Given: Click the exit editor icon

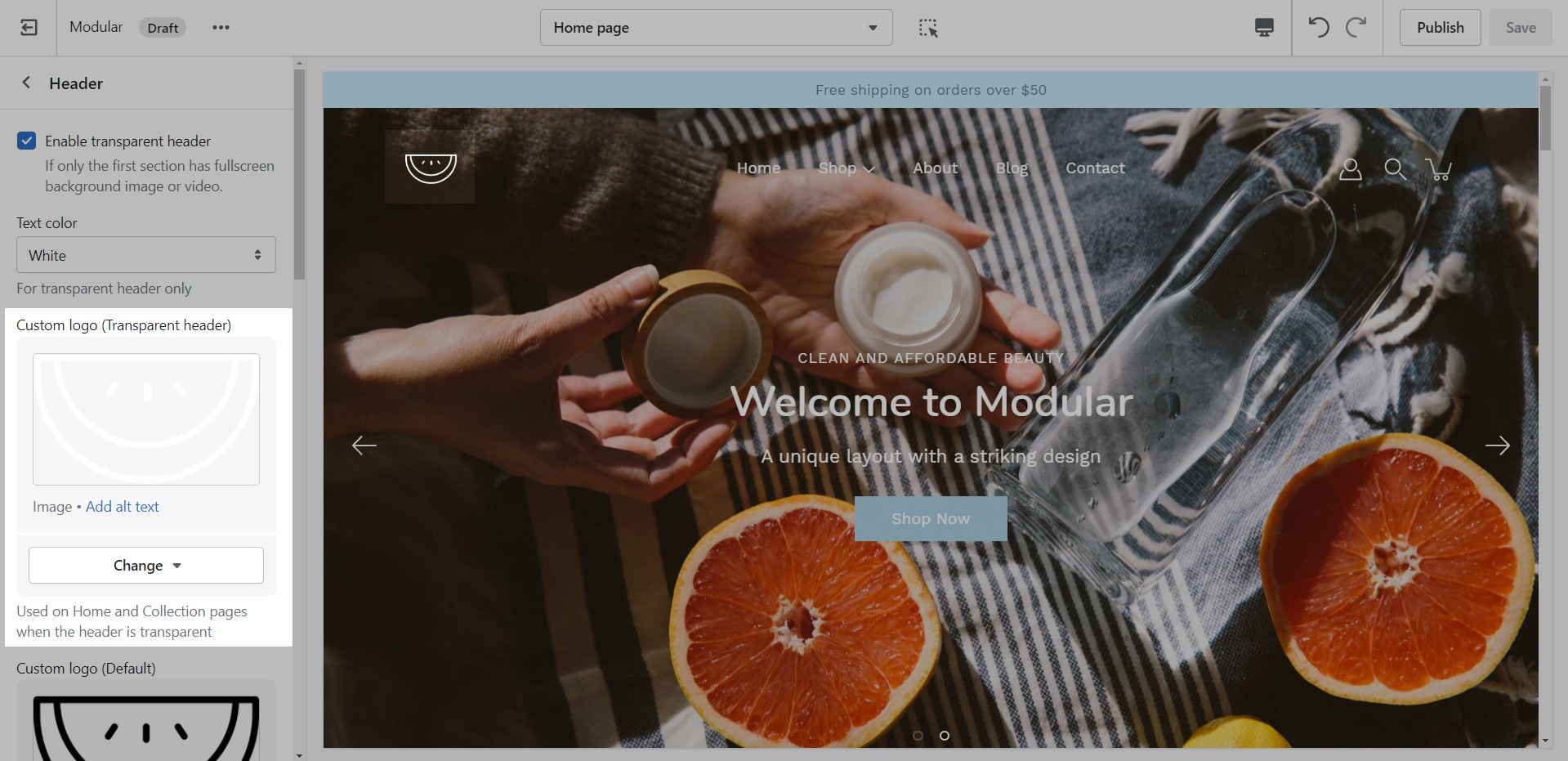Looking at the screenshot, I should [x=29, y=28].
